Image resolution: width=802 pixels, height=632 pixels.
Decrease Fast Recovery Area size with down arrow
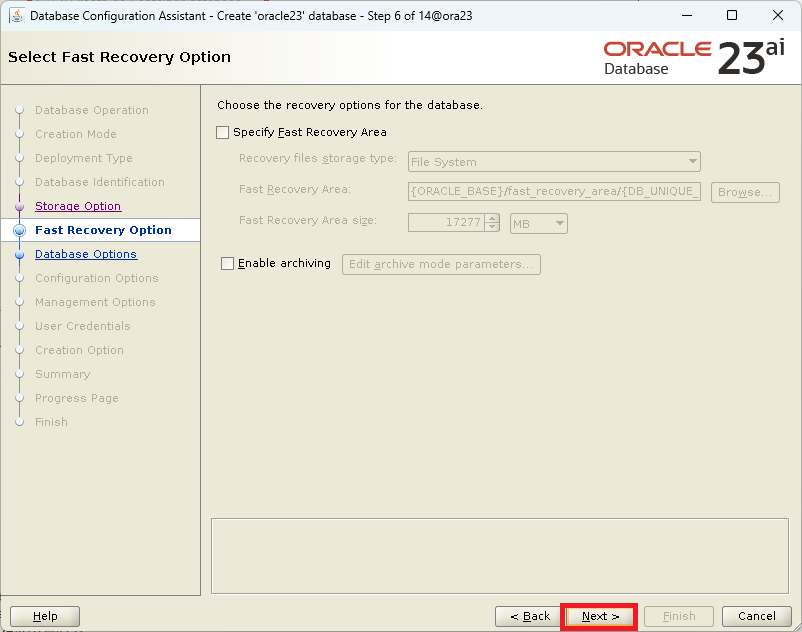(492, 227)
